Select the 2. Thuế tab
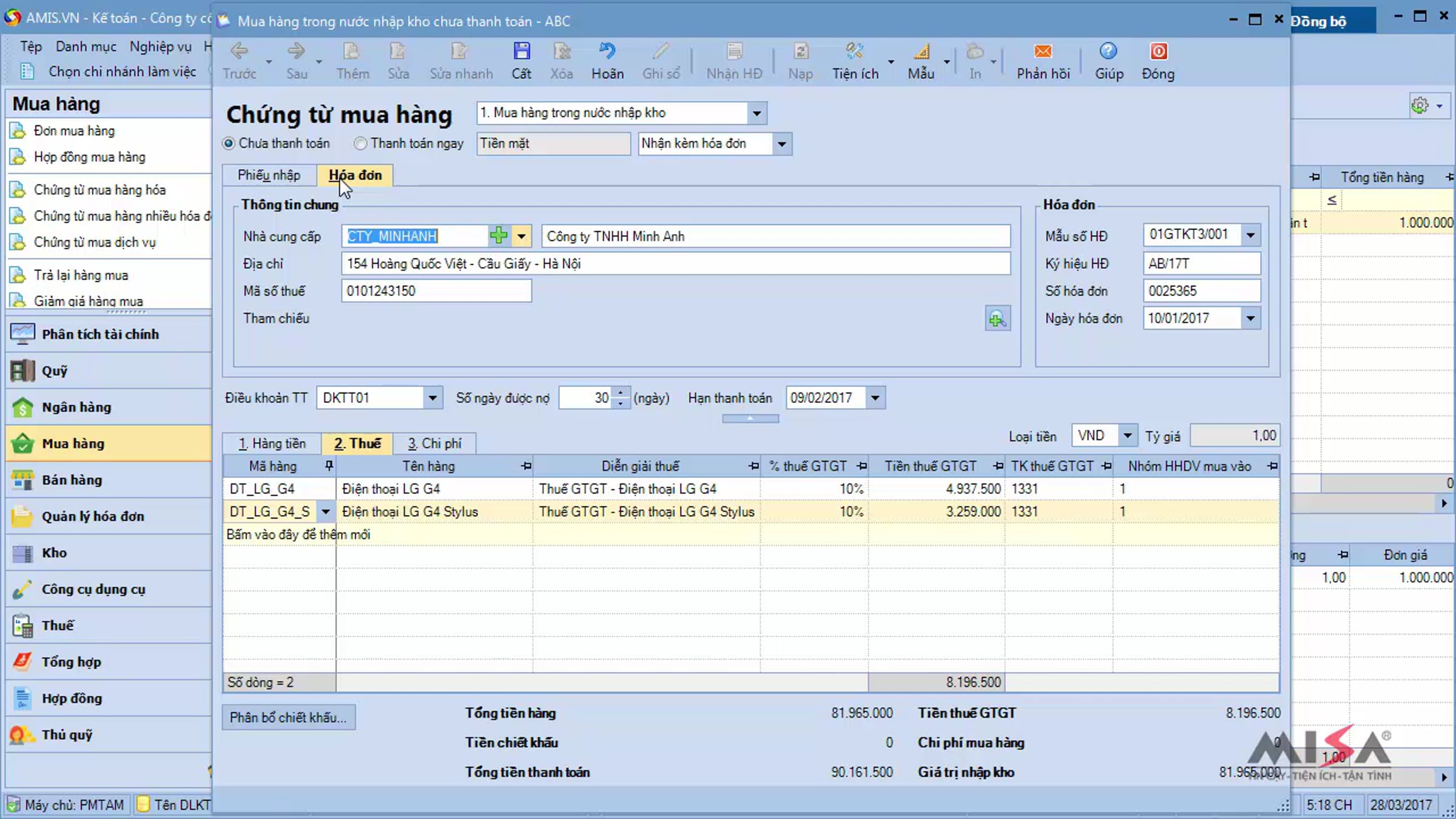This screenshot has width=1456, height=819. coord(357,444)
